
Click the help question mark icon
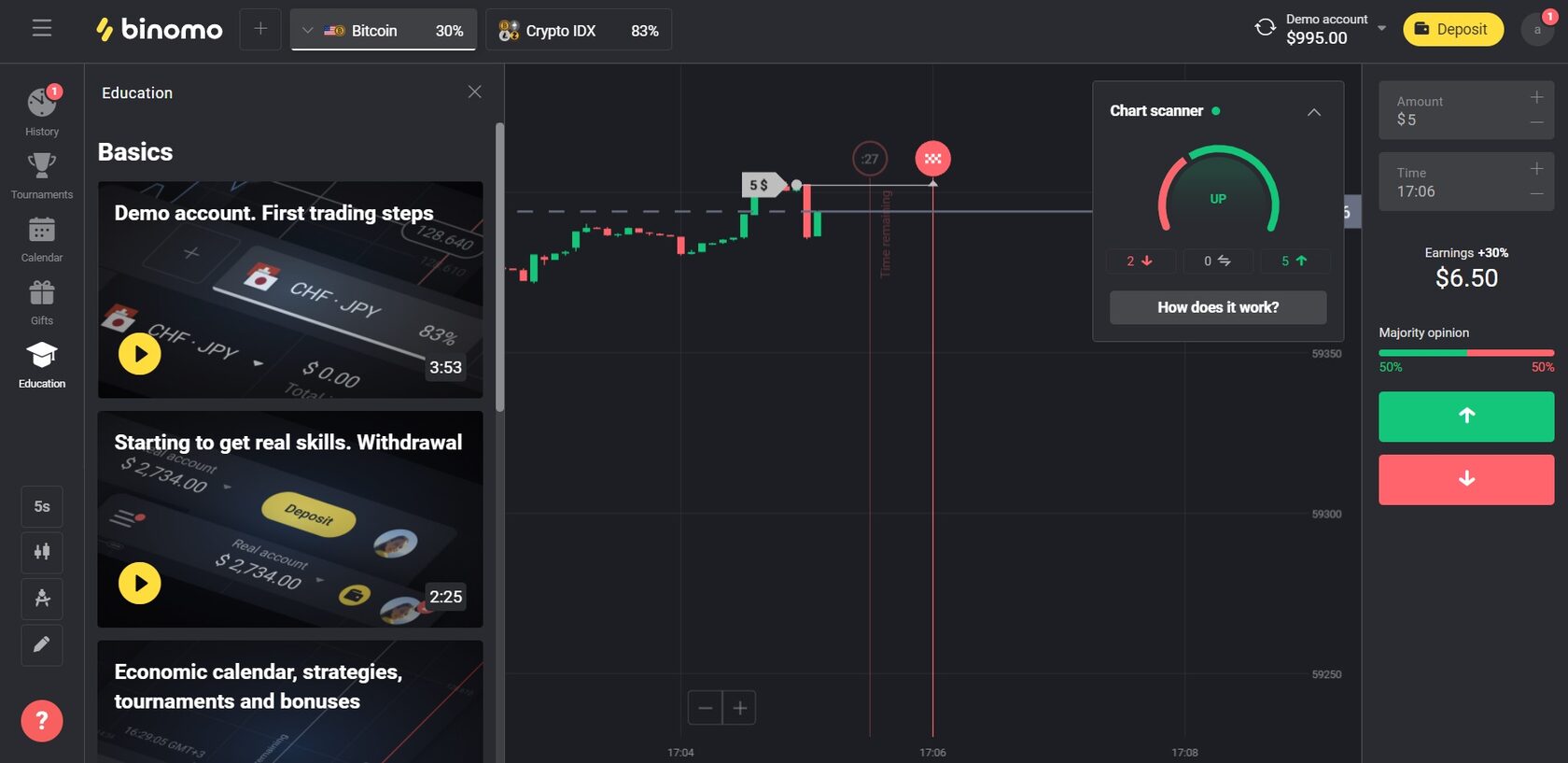41,720
